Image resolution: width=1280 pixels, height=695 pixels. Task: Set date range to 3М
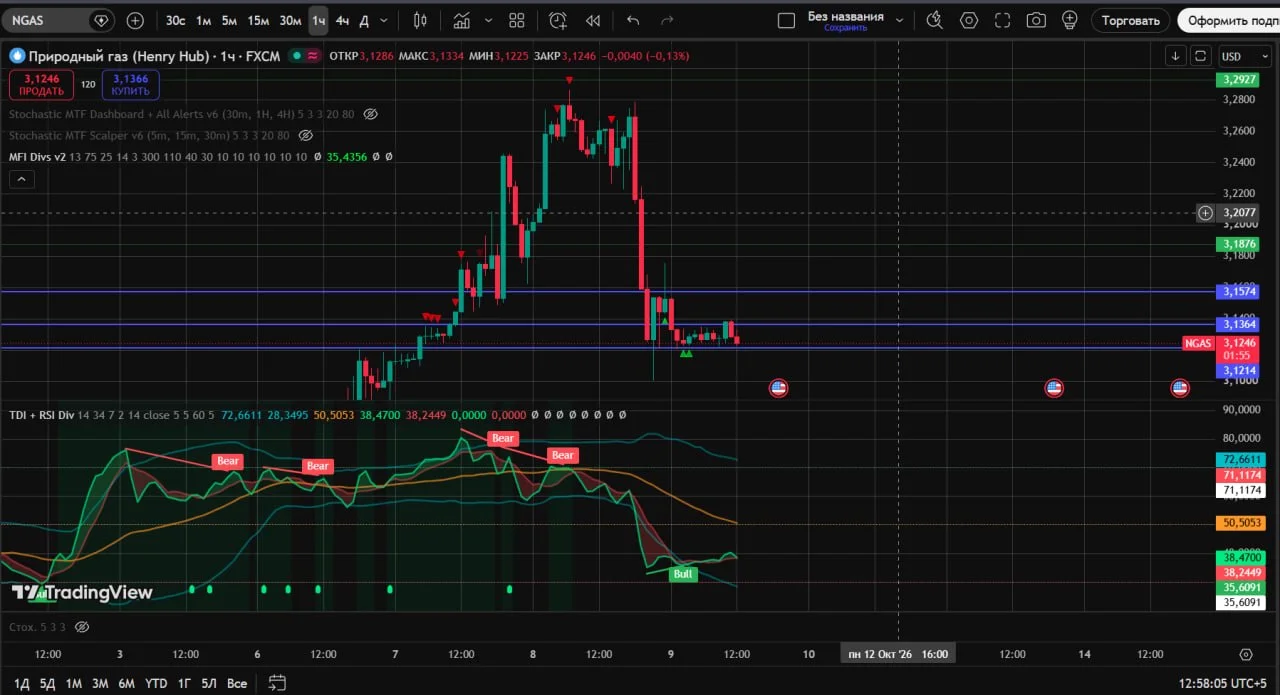tap(100, 683)
